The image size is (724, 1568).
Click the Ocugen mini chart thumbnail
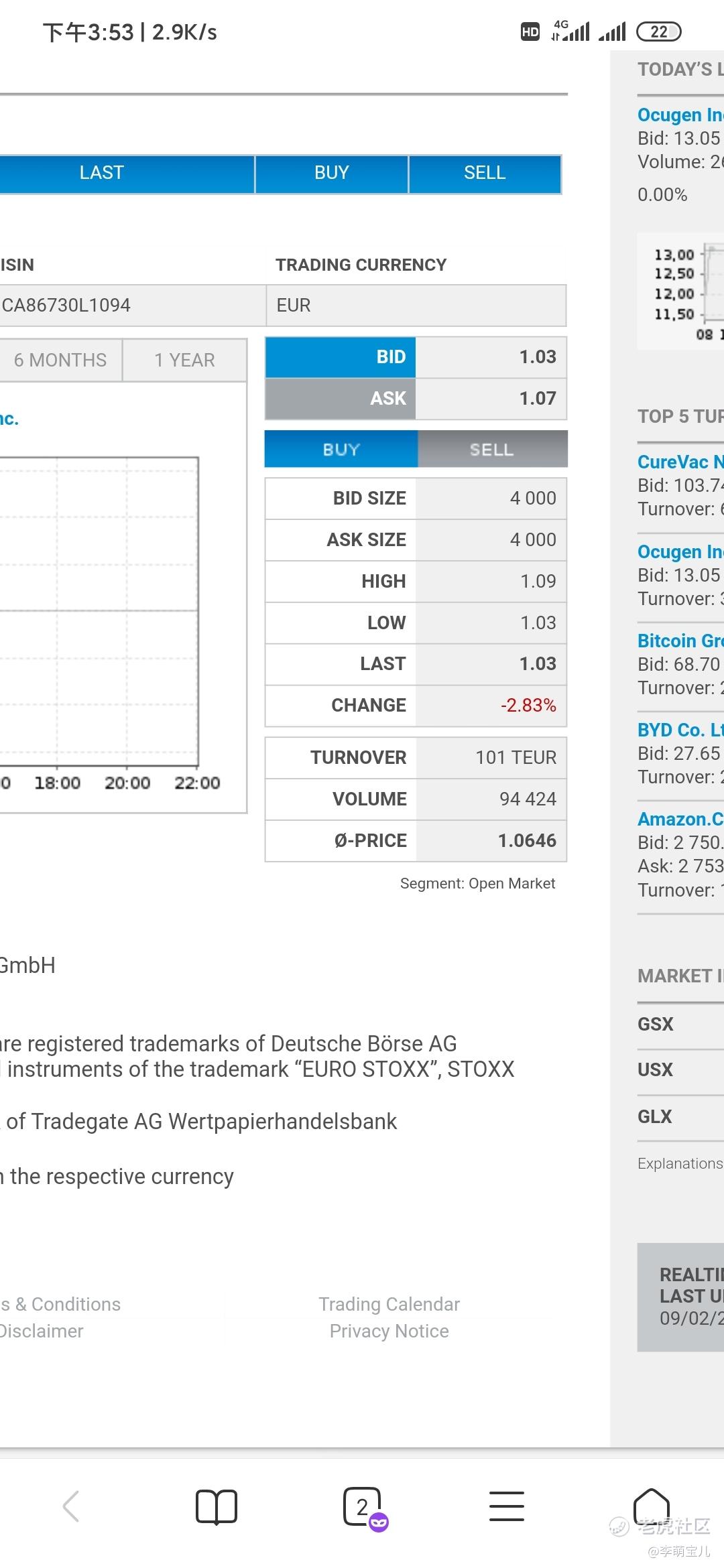click(x=680, y=291)
